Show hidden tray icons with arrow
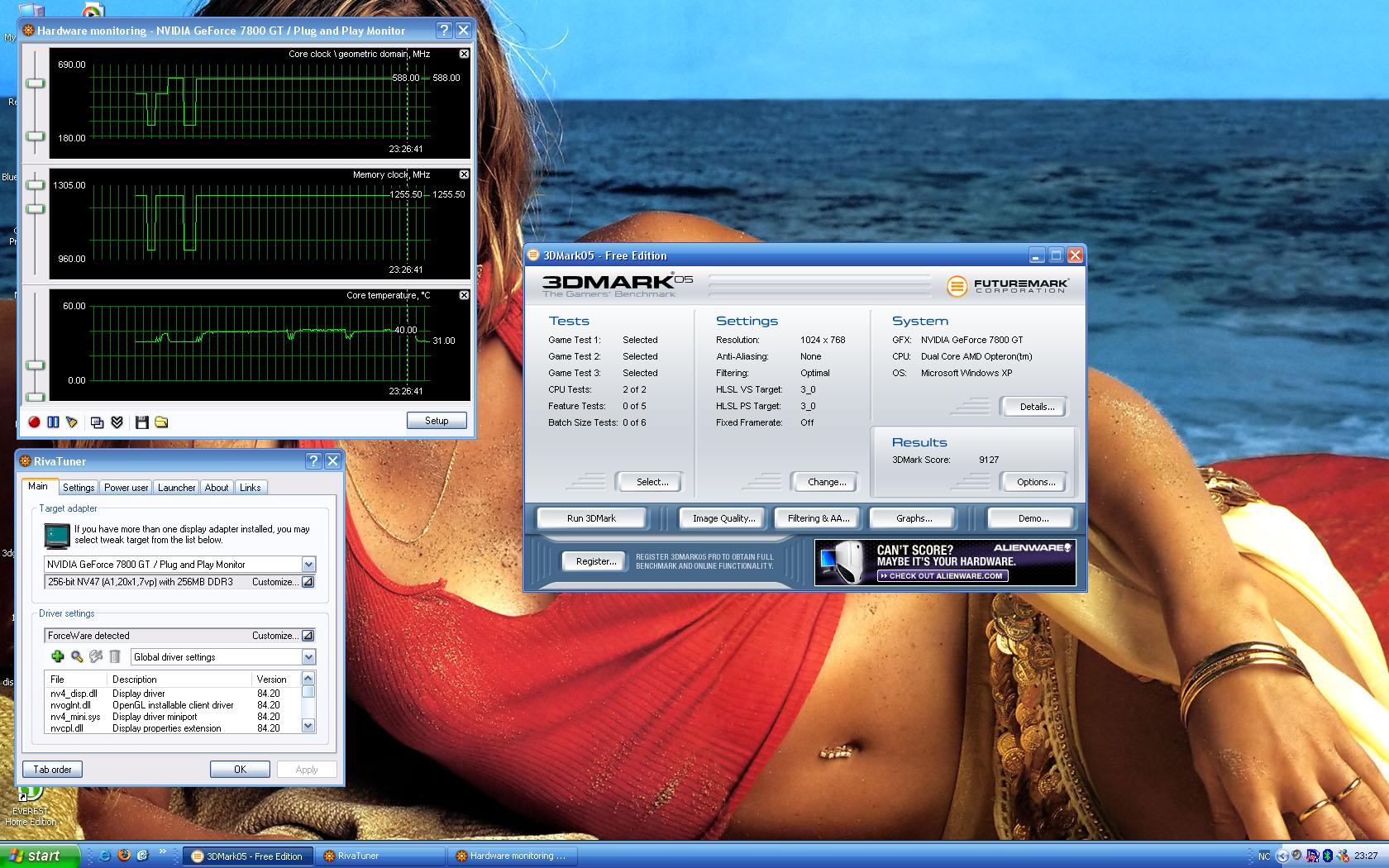The height and width of the screenshot is (868, 1389). 1282,856
